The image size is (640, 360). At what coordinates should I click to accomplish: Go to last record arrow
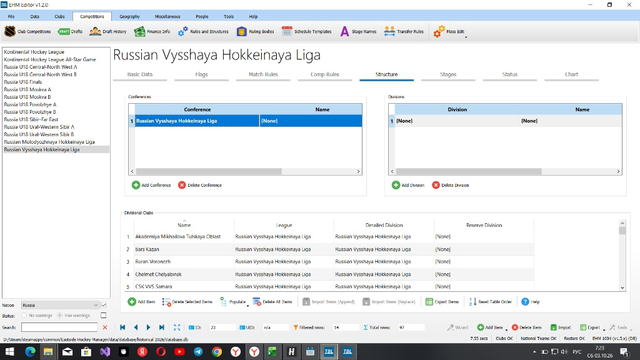pyautogui.click(x=162, y=327)
